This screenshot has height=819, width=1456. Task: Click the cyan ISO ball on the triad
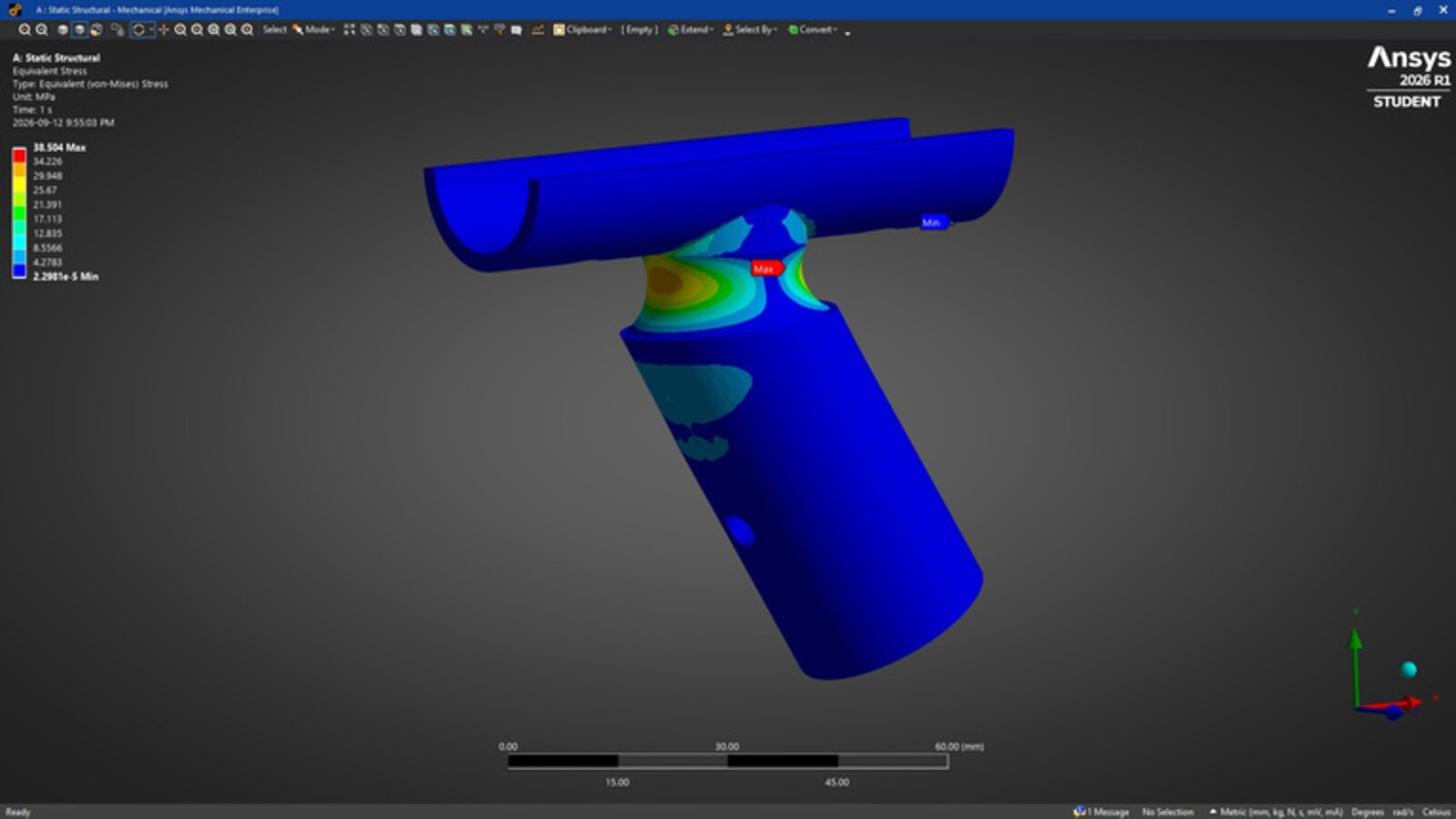1409,670
